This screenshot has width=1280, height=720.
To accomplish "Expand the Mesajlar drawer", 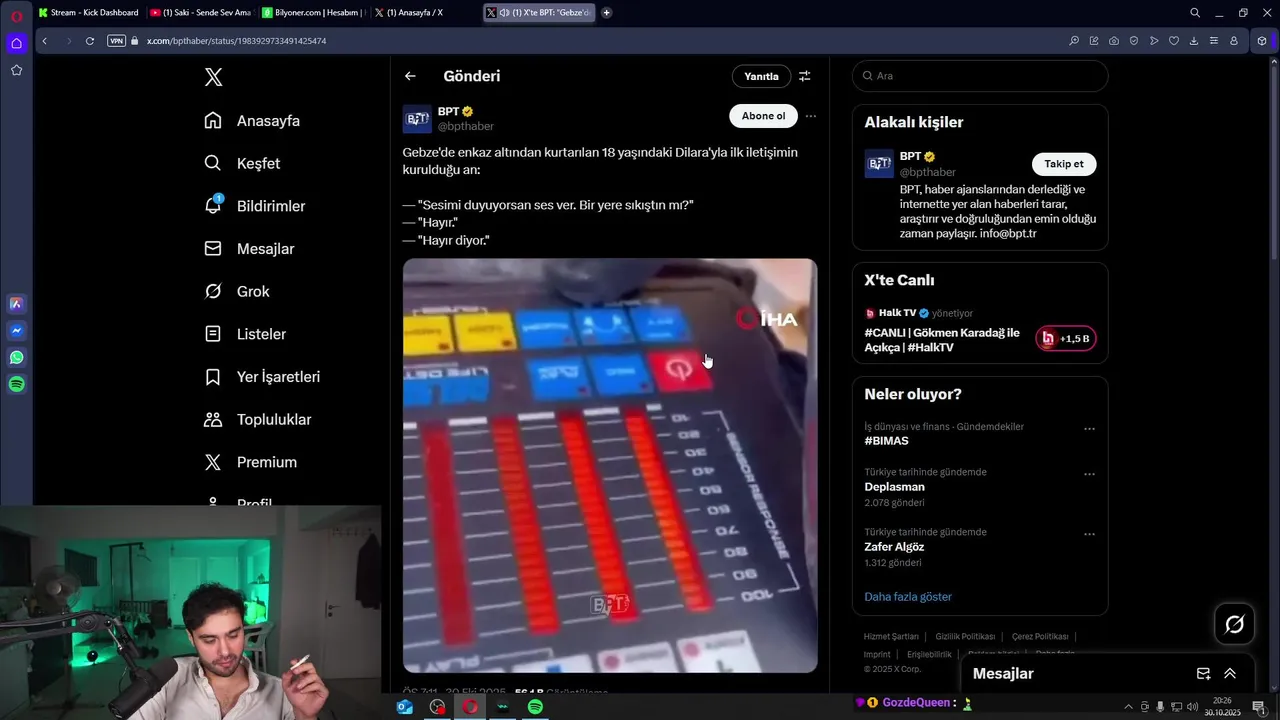I will (1230, 674).
